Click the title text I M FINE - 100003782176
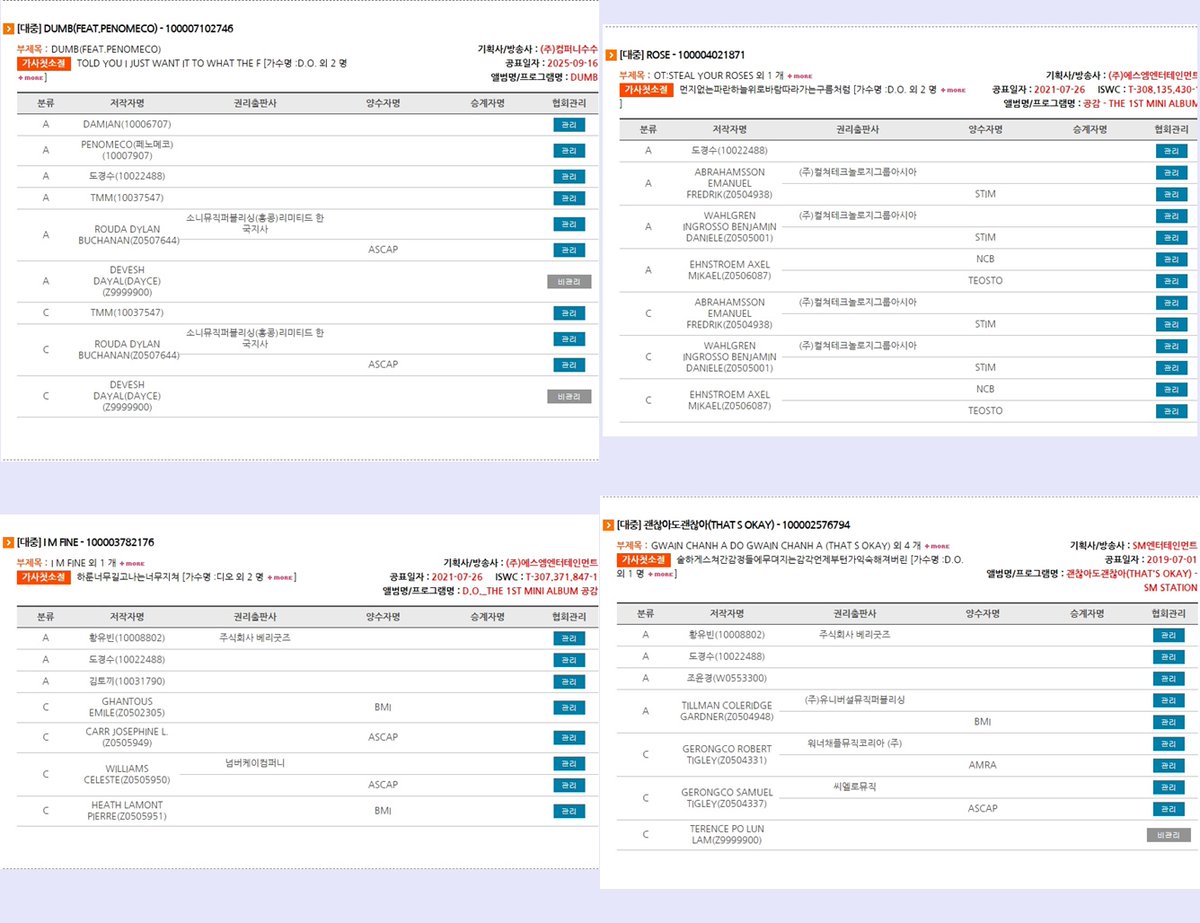This screenshot has width=1200, height=923. click(x=86, y=542)
